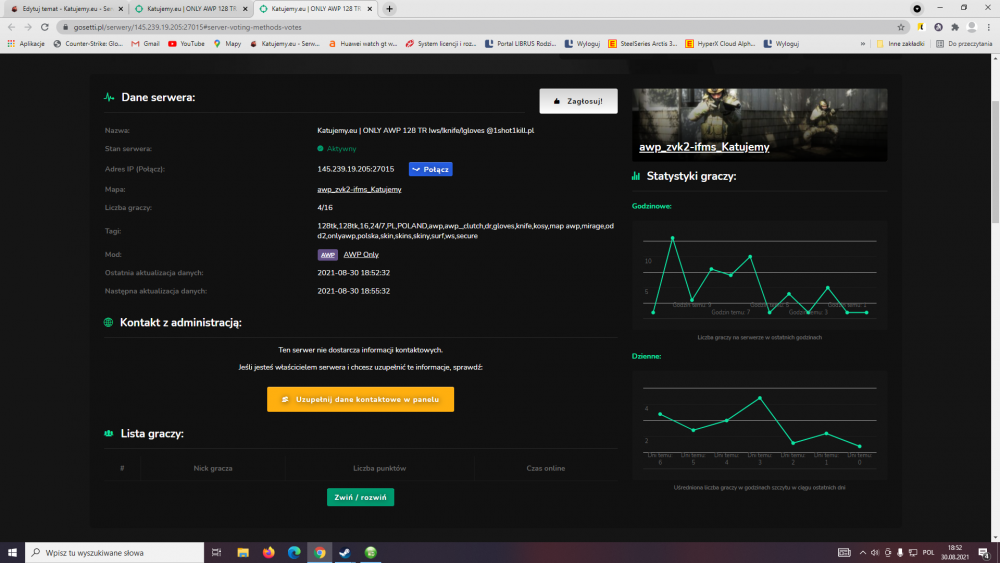Open the Portal LIBRUS Rodzi... bookmark
This screenshot has height=563, width=1000.
[x=520, y=43]
